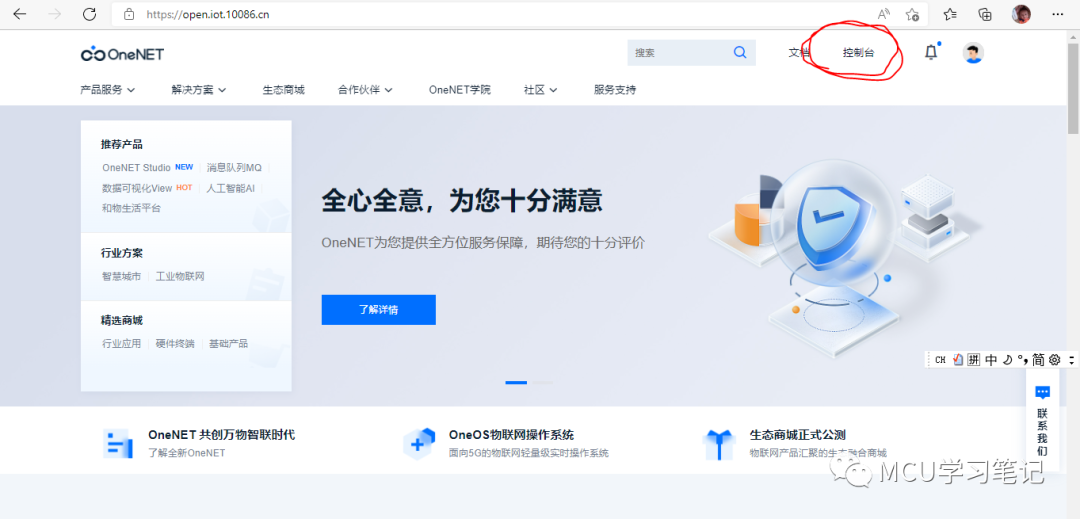This screenshot has height=519, width=1080.
Task: Click the blue chat bubble icon
Action: coord(1042,392)
